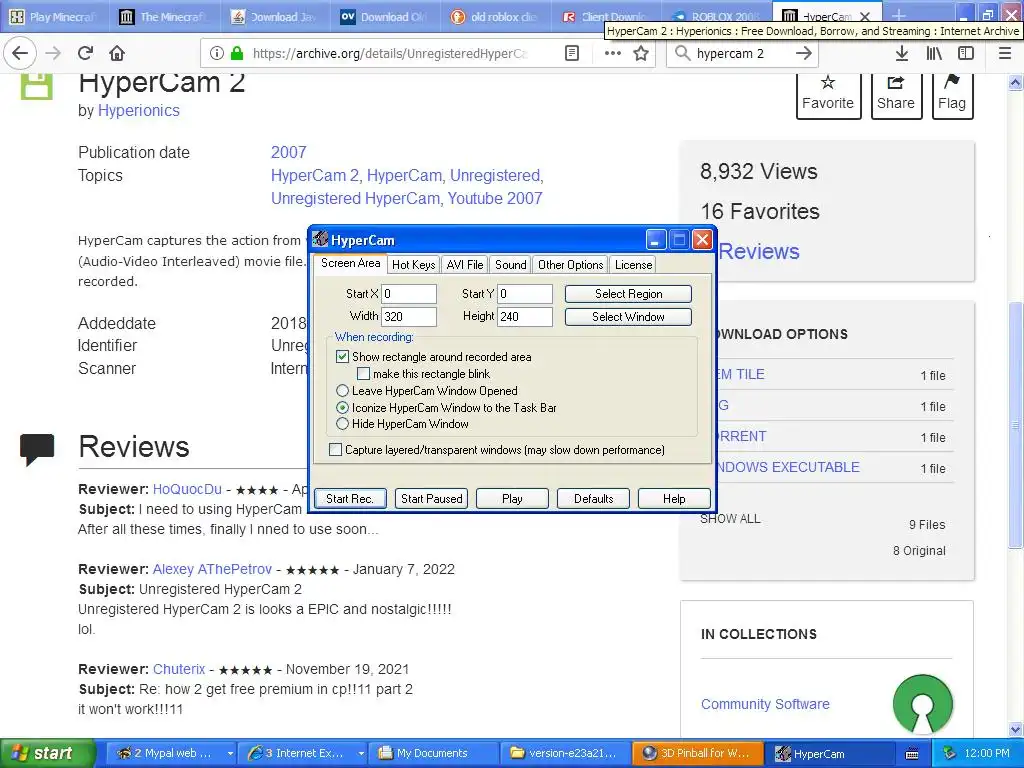Switch to the Sound tab
The height and width of the screenshot is (768, 1024).
510,264
